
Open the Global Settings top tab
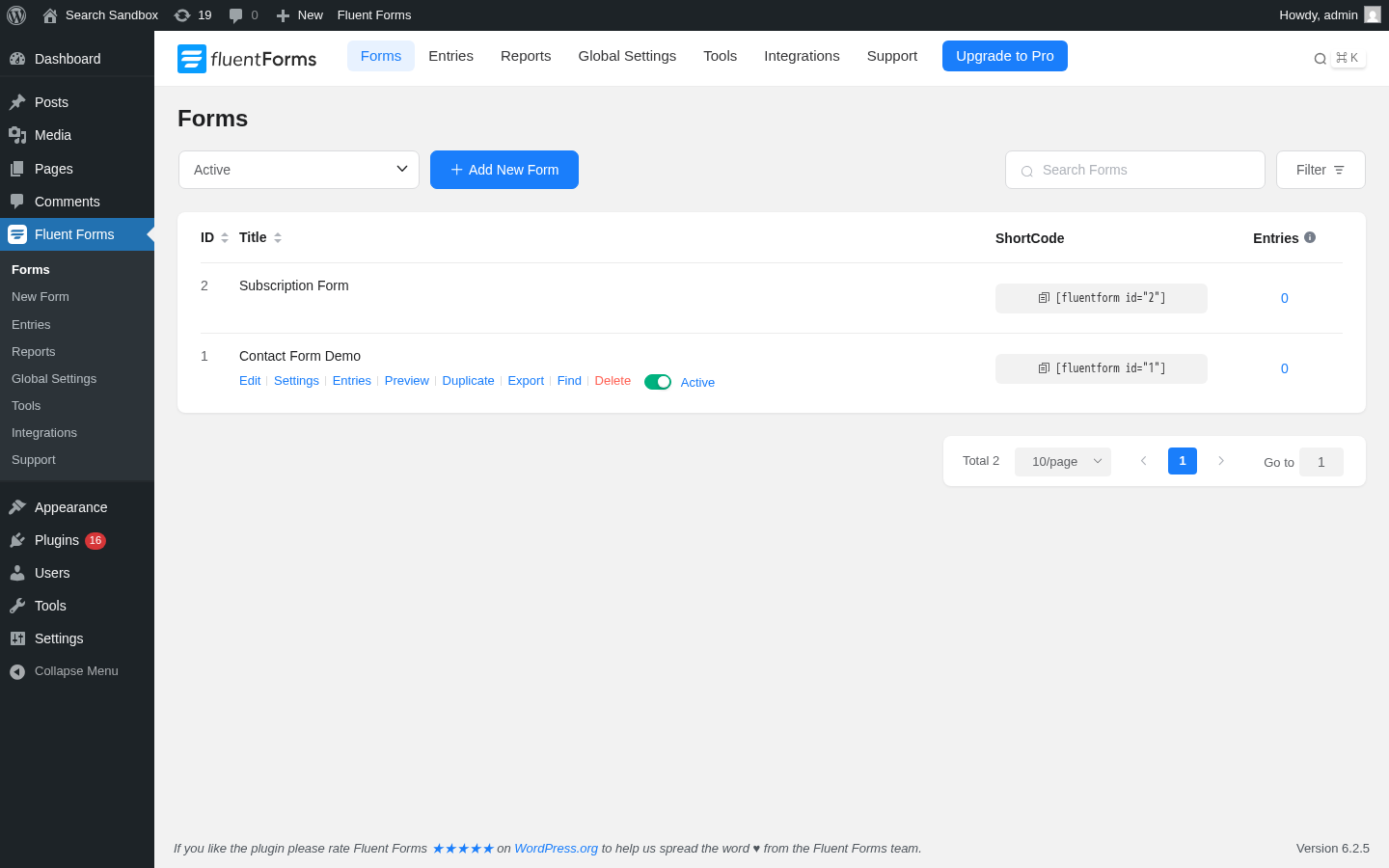[x=627, y=56]
